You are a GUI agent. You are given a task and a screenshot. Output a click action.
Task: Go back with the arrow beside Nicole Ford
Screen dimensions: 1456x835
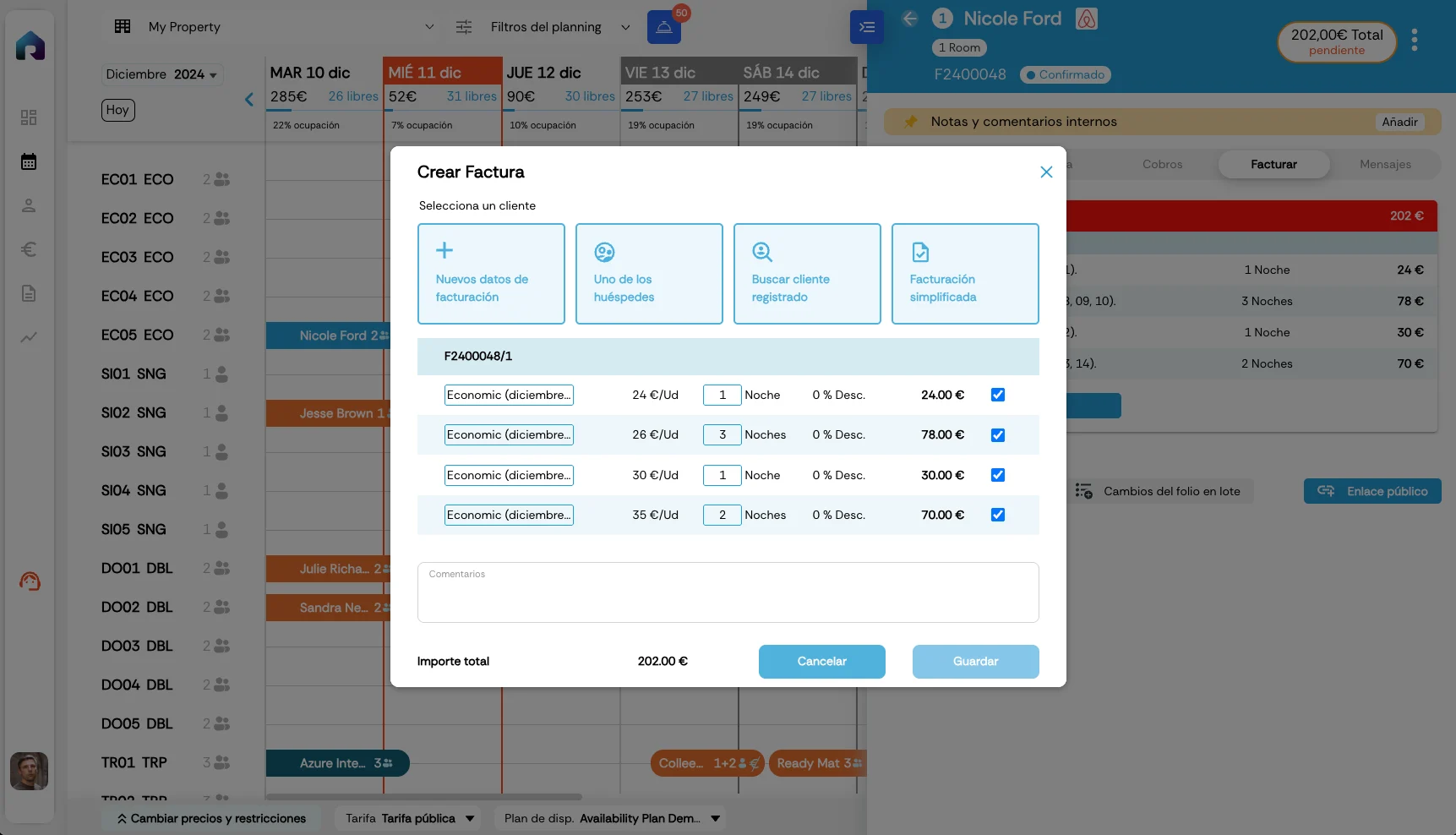click(x=909, y=19)
